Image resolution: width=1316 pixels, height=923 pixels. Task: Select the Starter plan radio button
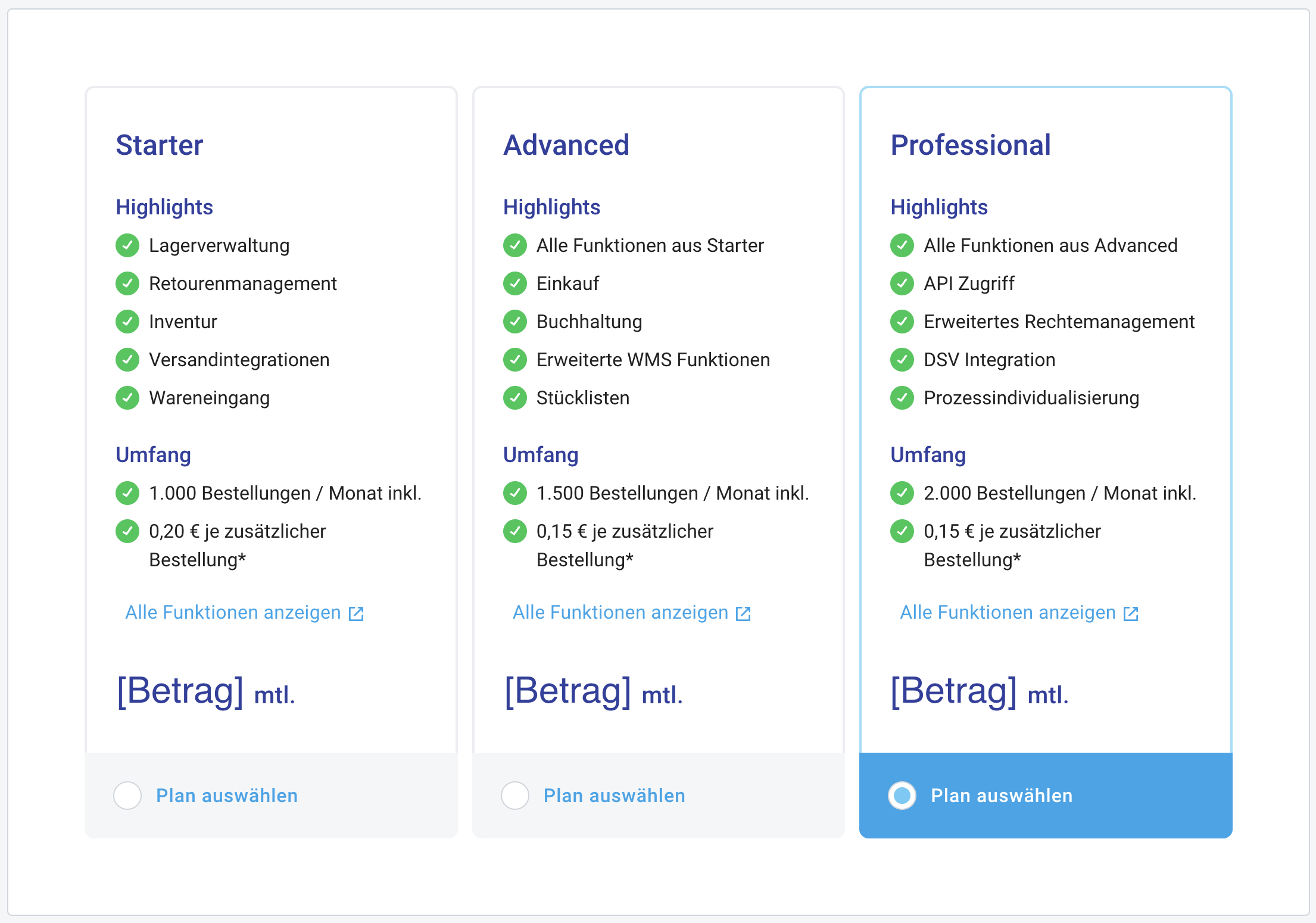[x=127, y=796]
